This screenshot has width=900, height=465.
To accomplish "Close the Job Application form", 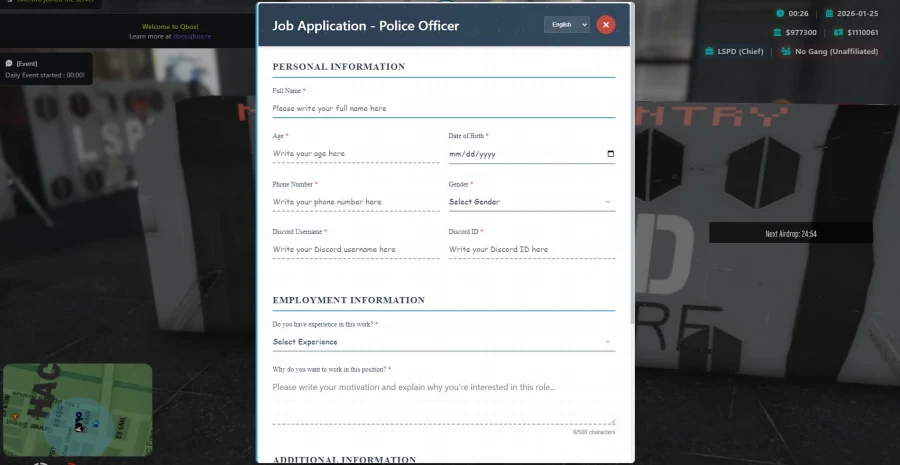I will 606,25.
